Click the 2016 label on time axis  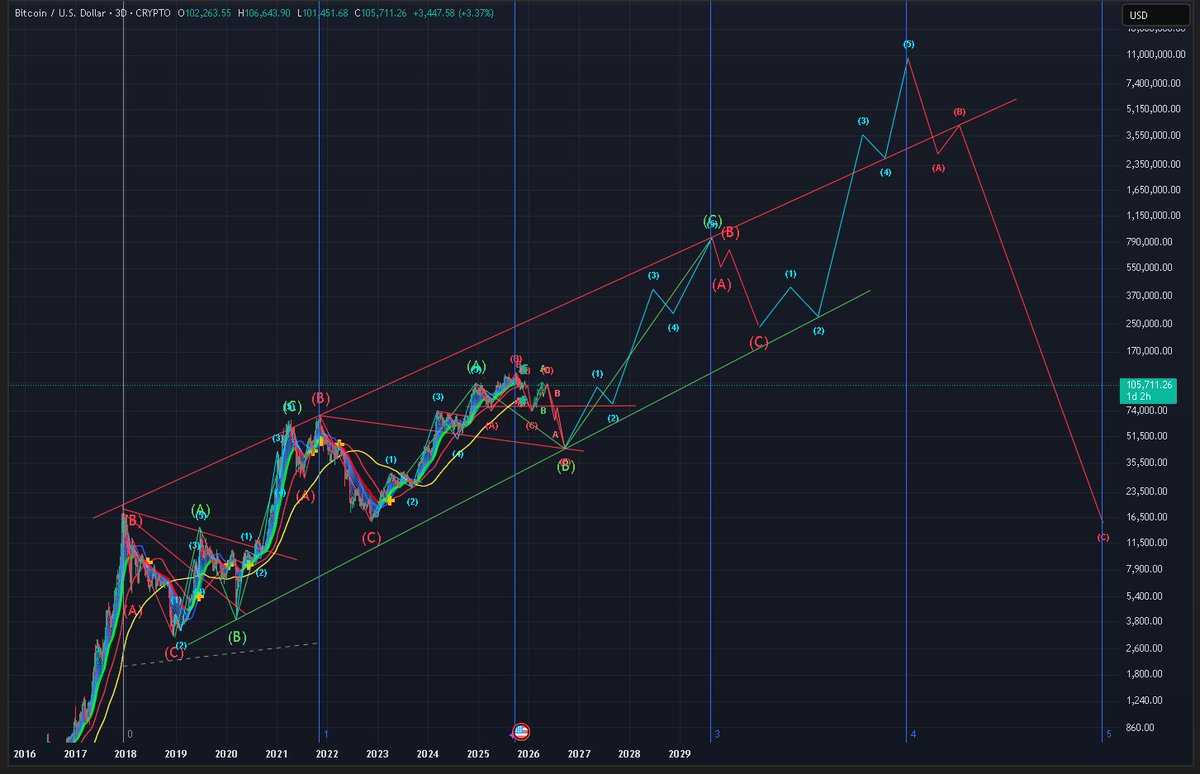tap(25, 753)
